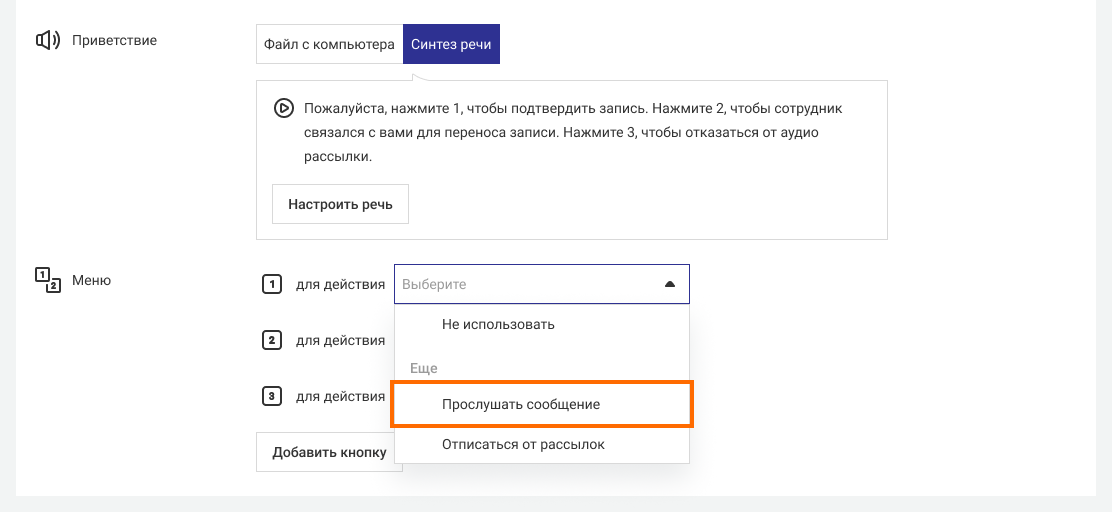Collapse the dropdown using its arrow

[670, 284]
